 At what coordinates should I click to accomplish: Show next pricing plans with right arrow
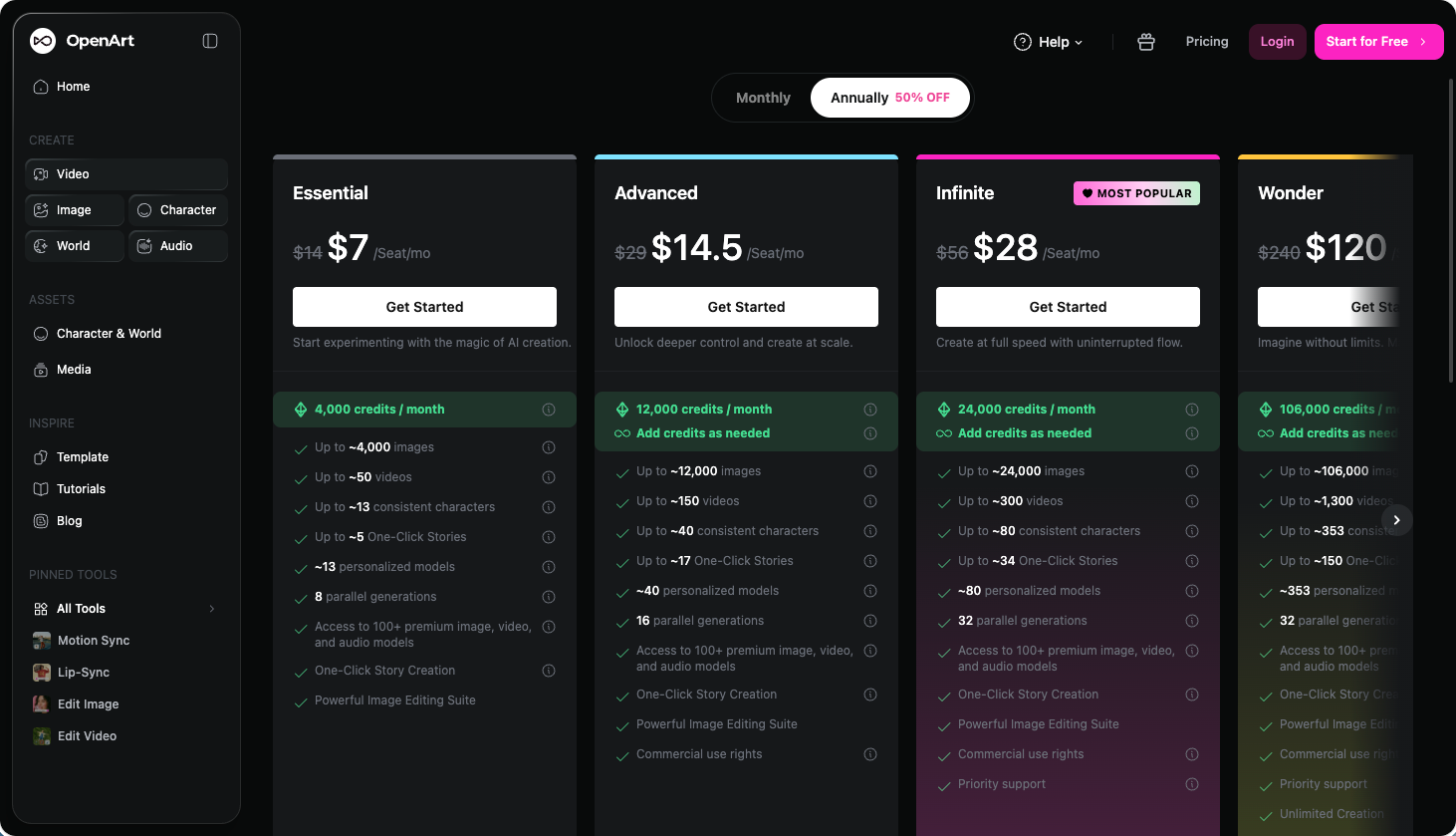tap(1397, 520)
